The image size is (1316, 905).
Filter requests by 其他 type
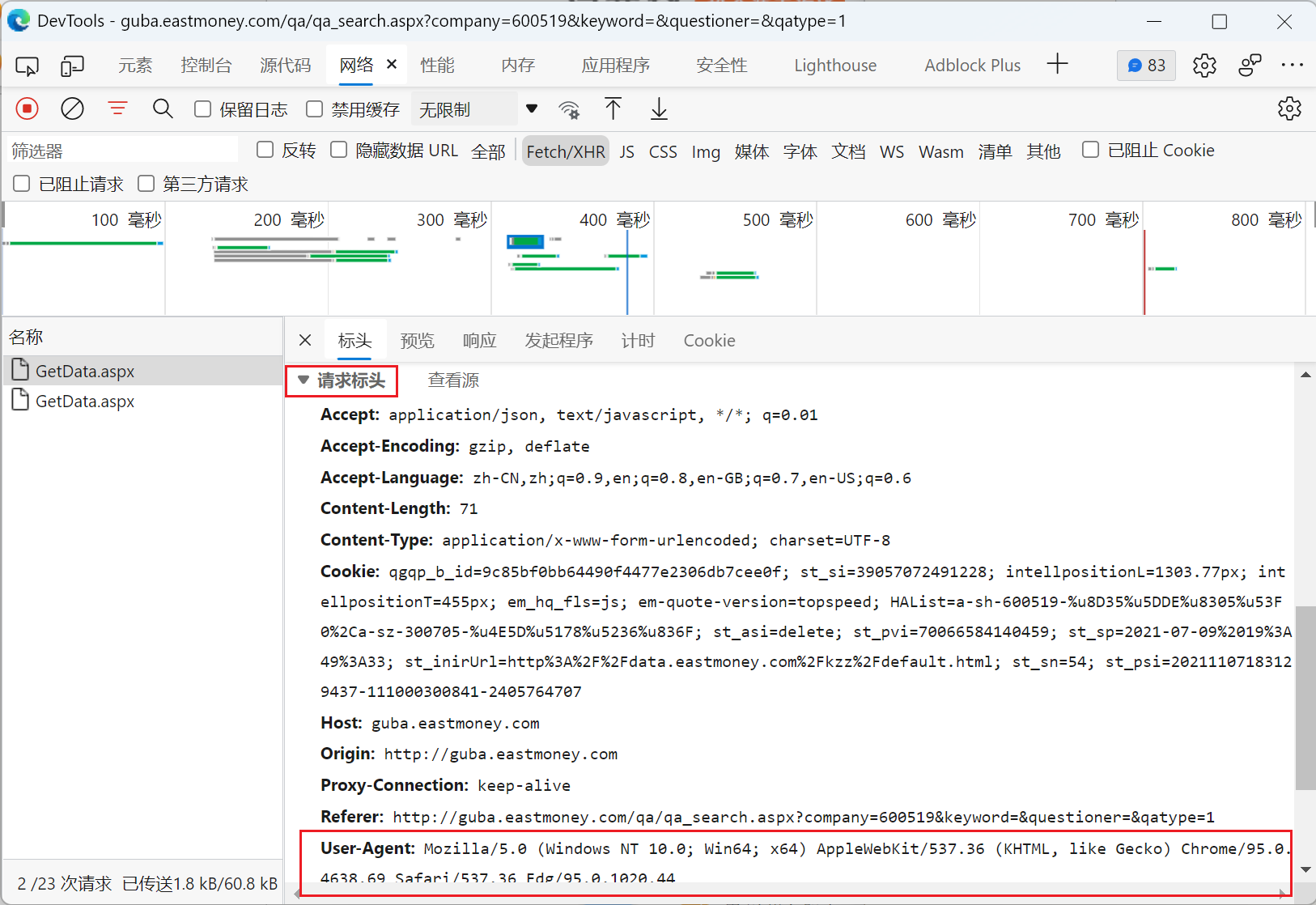(1044, 151)
